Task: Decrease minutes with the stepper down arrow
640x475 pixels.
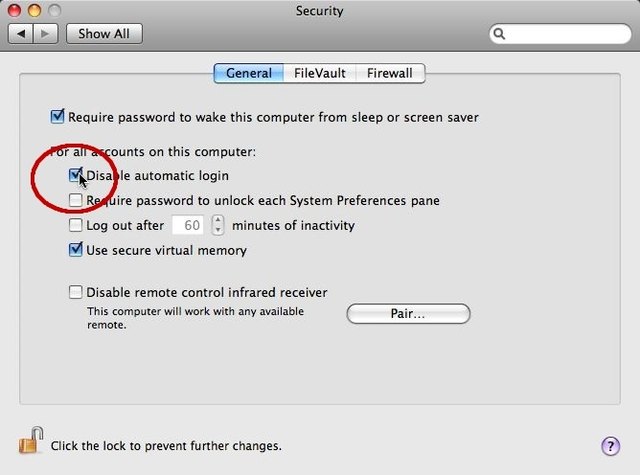Action: point(218,230)
